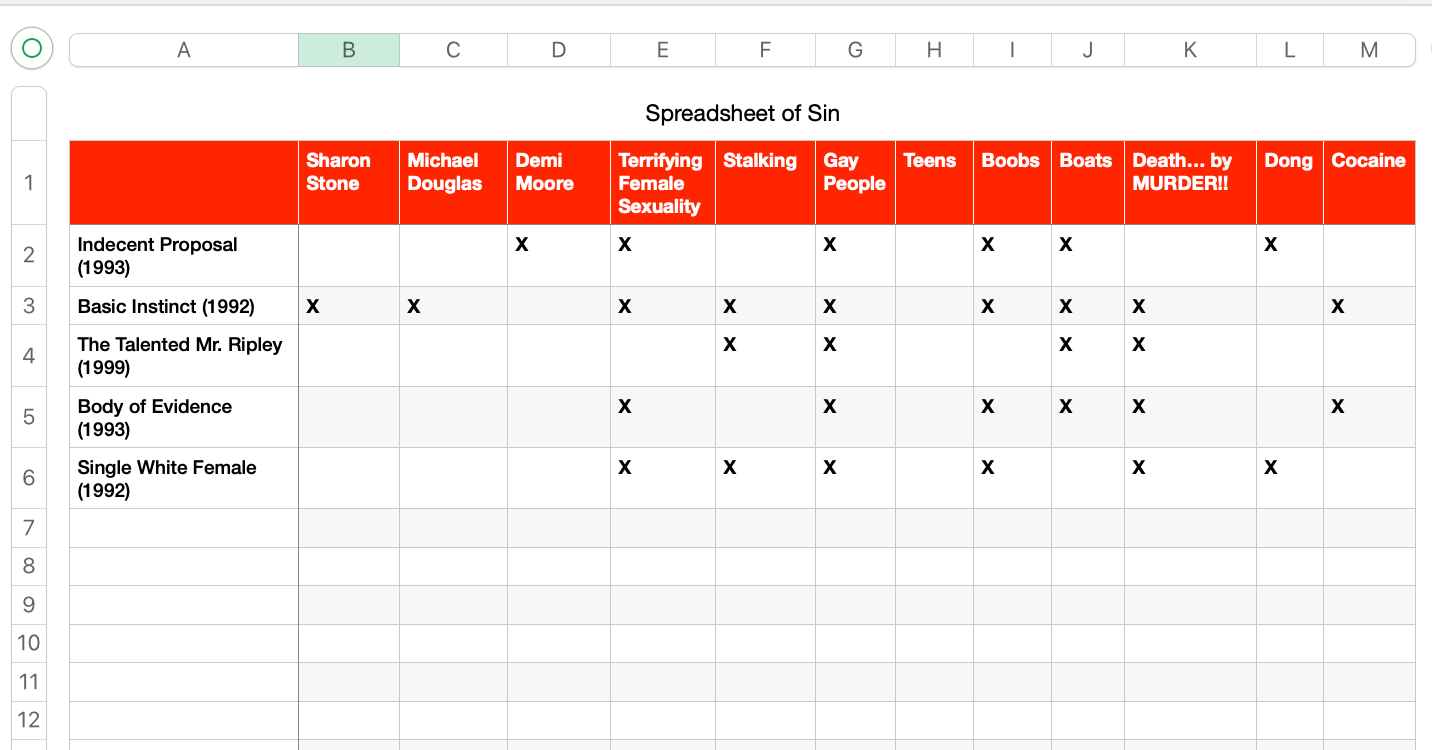
Task: Select column A header
Action: pyautogui.click(x=184, y=50)
